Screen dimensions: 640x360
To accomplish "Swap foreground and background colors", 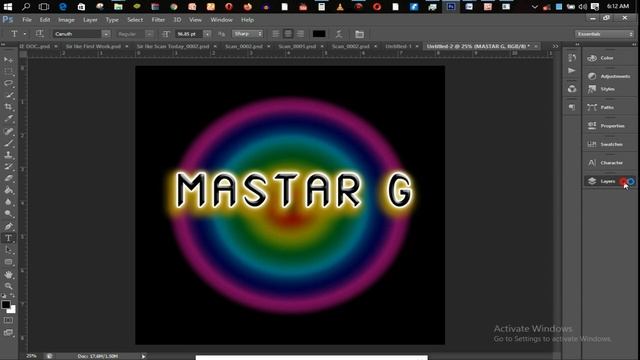I will [13, 296].
